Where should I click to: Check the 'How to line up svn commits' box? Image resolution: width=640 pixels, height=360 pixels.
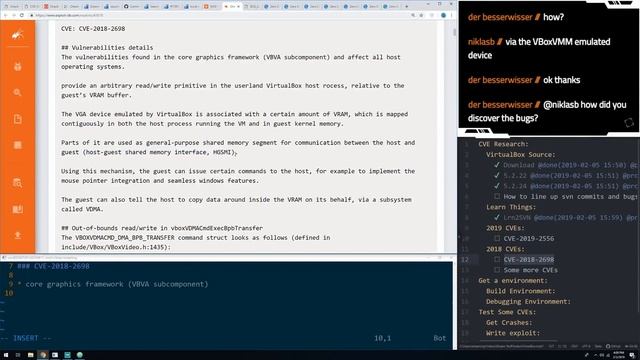(497, 197)
